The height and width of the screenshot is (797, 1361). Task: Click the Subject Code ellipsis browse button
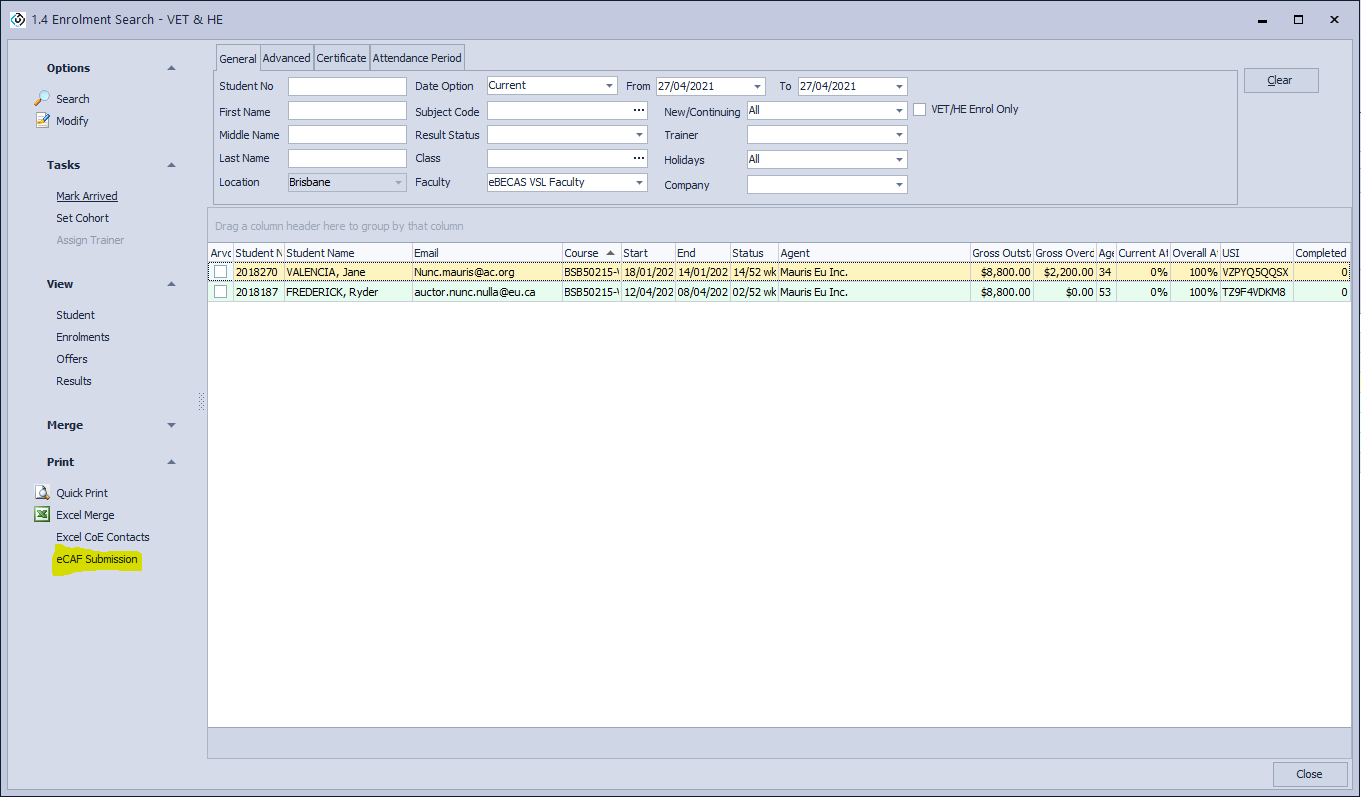point(639,111)
